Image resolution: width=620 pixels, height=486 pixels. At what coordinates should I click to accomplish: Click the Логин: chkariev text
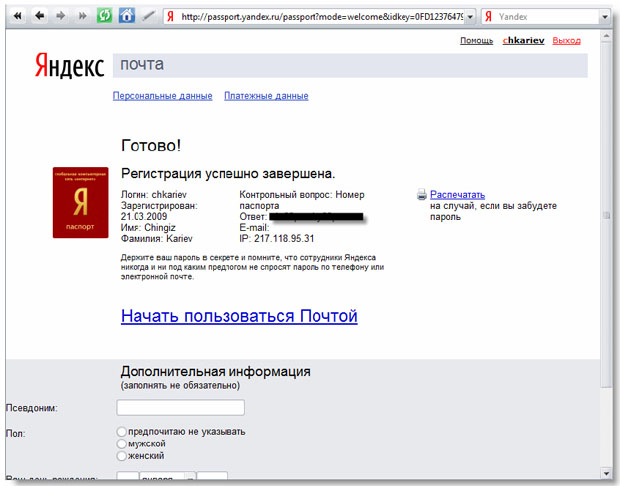tap(154, 195)
